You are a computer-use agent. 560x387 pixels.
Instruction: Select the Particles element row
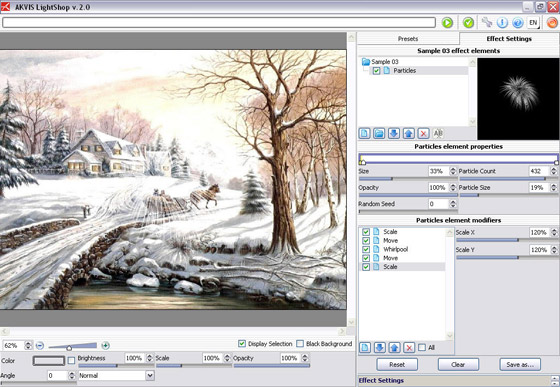click(420, 71)
